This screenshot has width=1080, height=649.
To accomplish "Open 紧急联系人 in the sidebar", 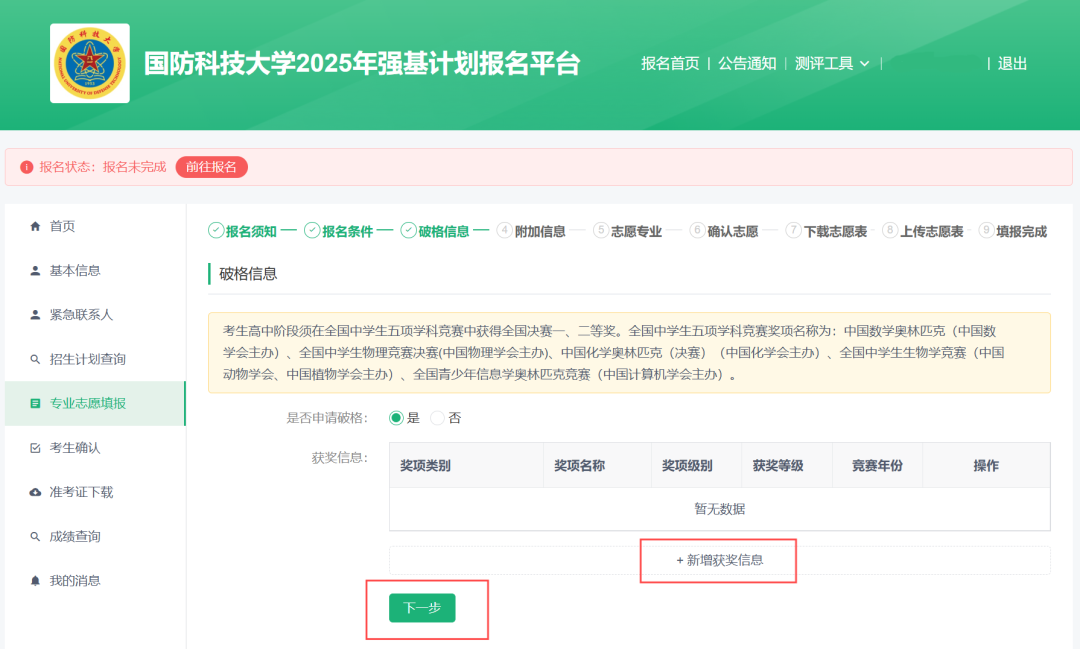I will [x=95, y=315].
